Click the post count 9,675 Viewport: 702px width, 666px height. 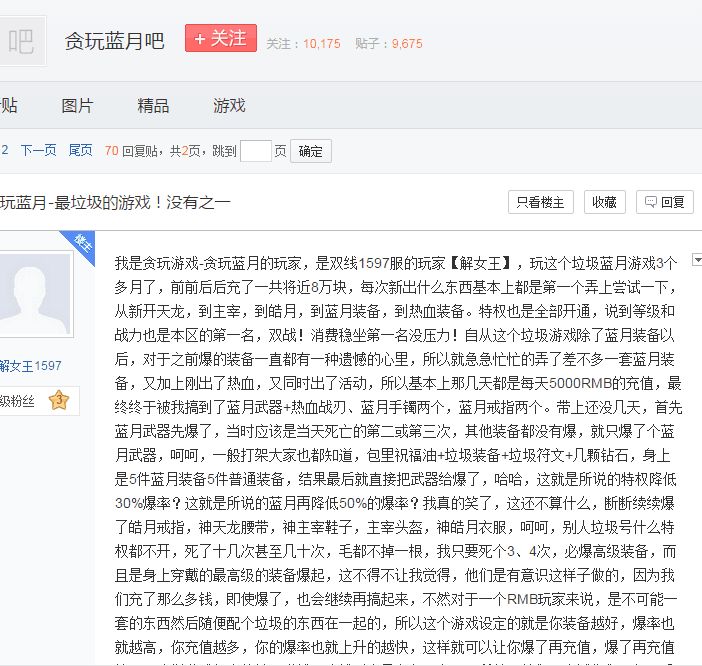coord(407,43)
